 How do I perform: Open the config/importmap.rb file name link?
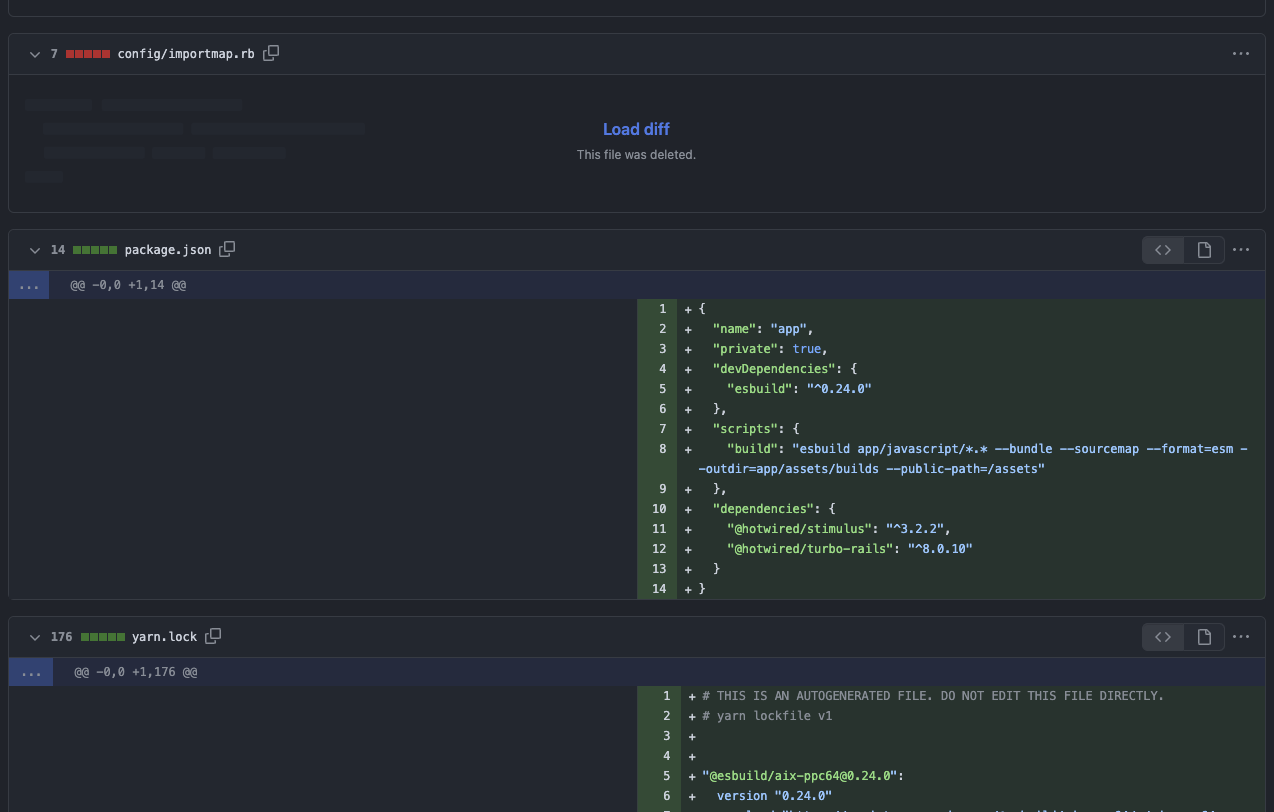pos(185,54)
